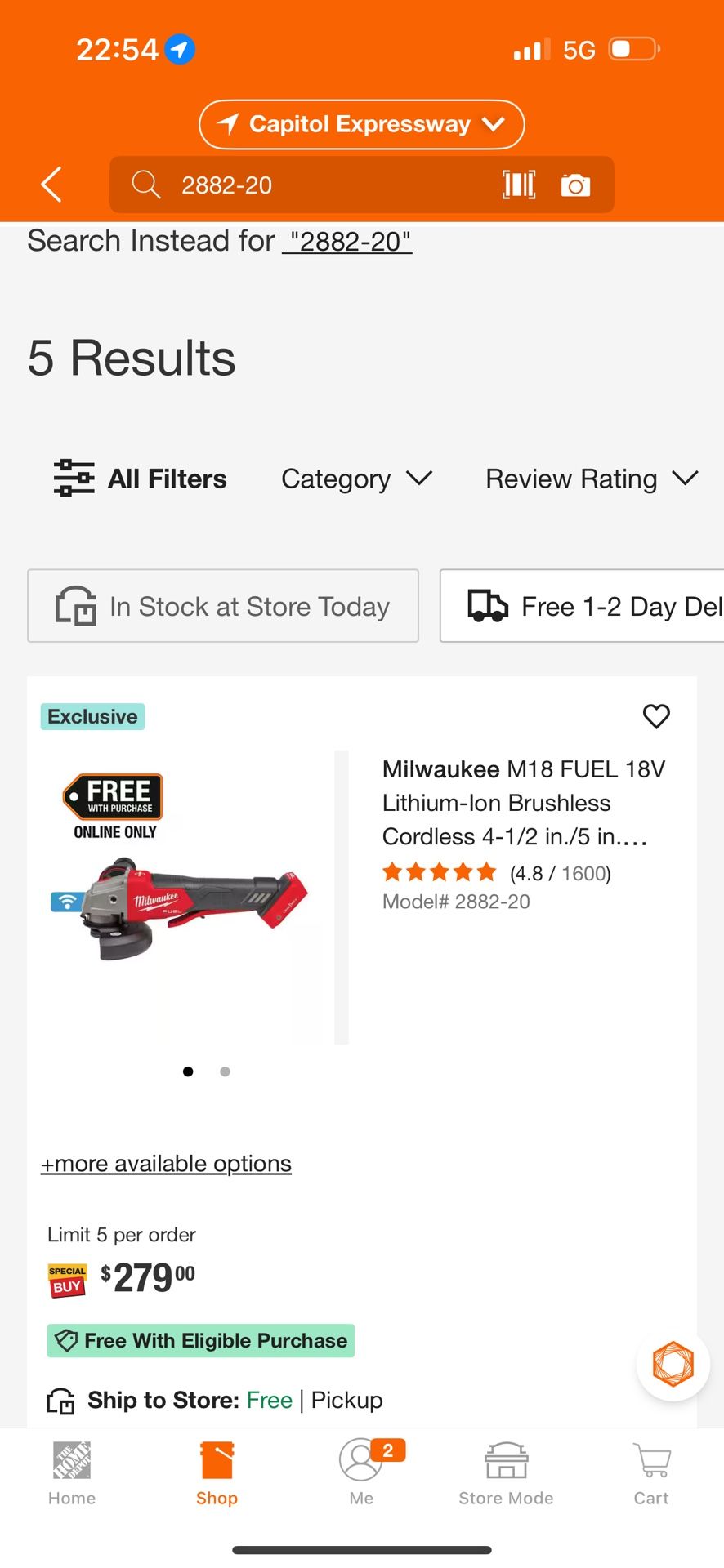The height and width of the screenshot is (1568, 724).
Task: Favorite the Milwaukee grinder with heart icon
Action: [656, 716]
